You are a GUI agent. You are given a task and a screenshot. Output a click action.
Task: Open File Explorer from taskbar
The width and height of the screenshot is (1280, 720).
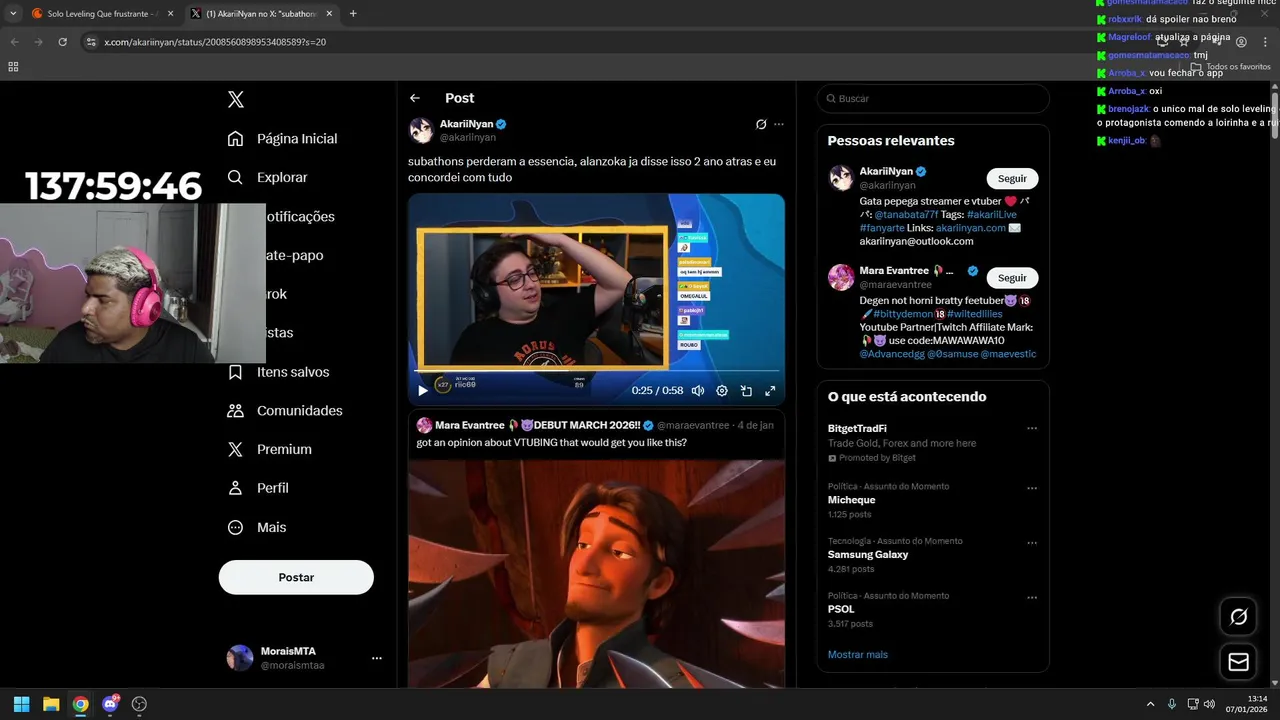pos(51,704)
